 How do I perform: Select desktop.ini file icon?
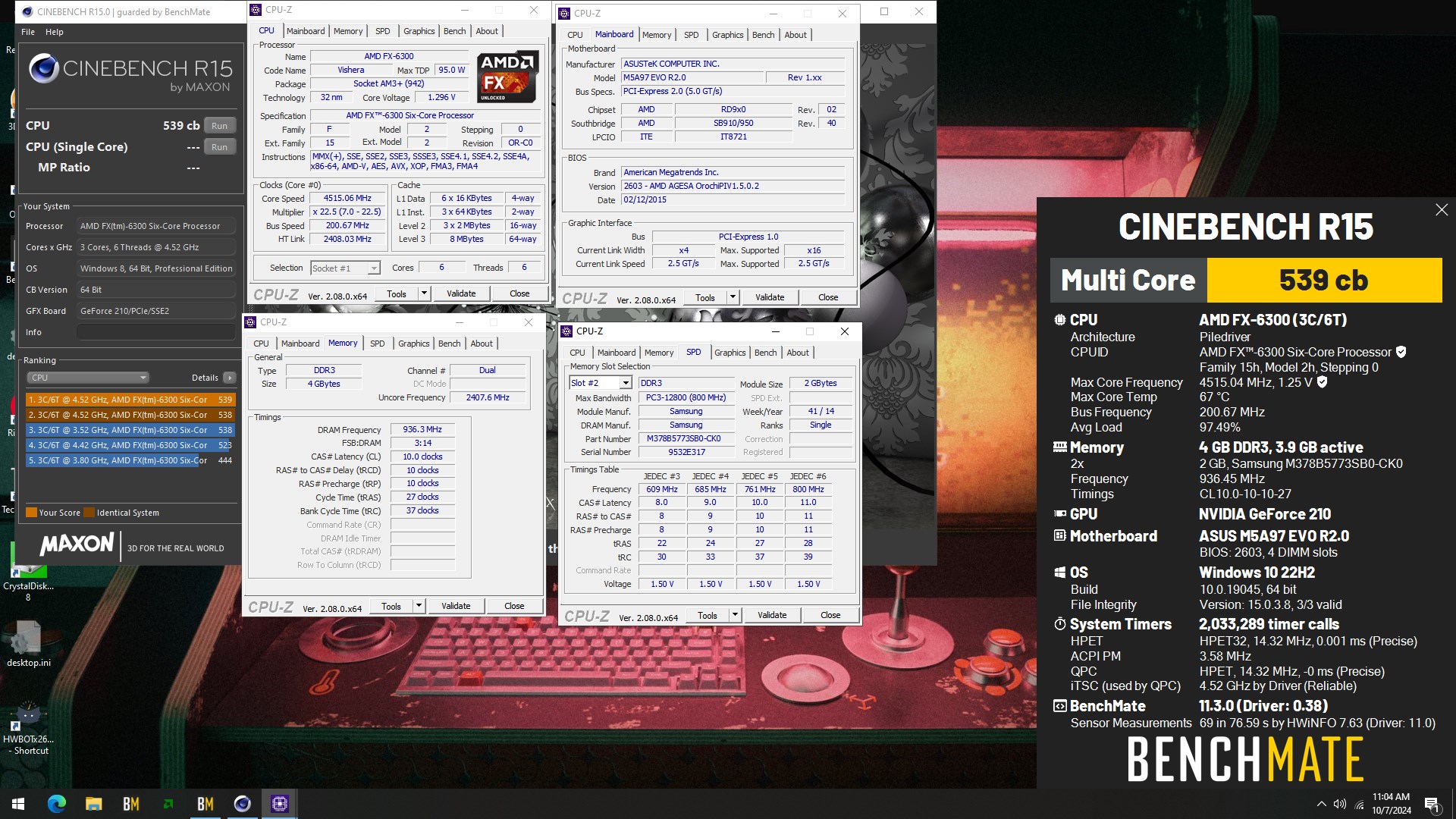[x=28, y=645]
